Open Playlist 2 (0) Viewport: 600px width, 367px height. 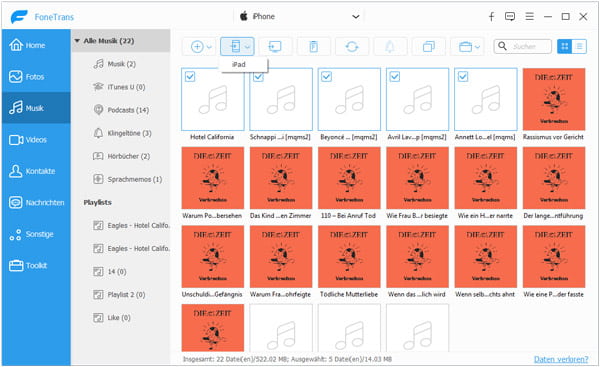119,295
